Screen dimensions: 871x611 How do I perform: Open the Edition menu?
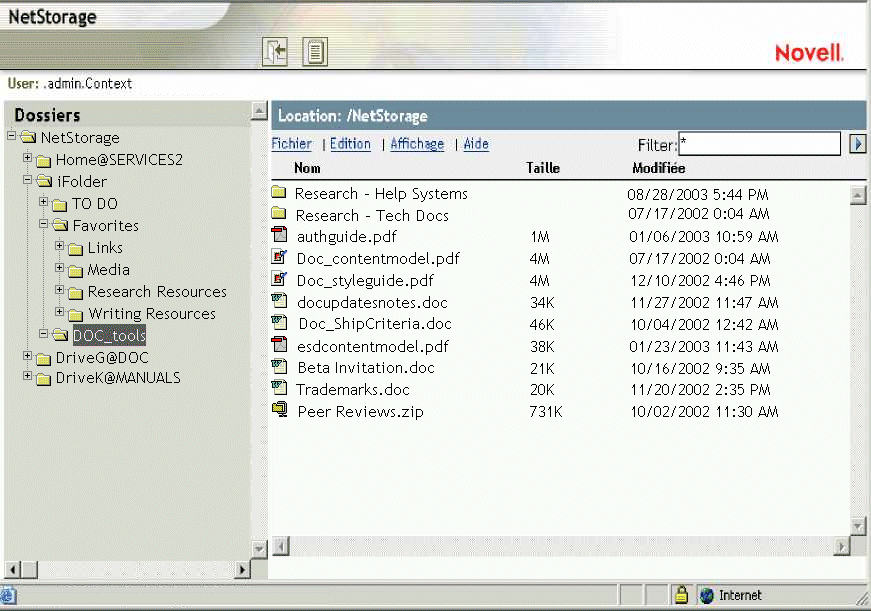pos(350,144)
